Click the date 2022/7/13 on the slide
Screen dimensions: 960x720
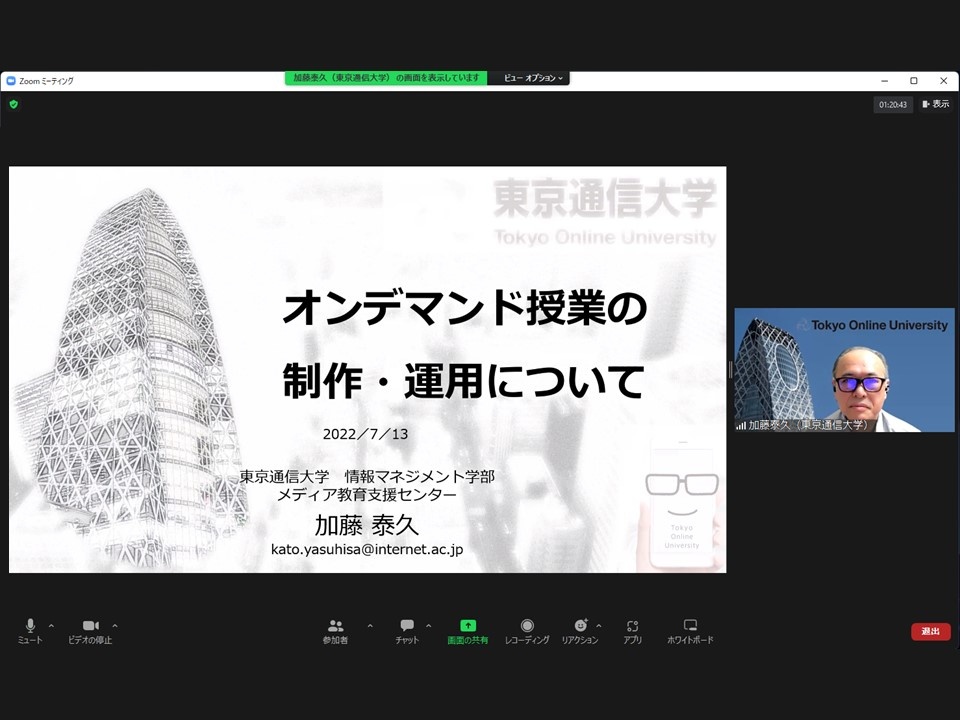coord(366,434)
